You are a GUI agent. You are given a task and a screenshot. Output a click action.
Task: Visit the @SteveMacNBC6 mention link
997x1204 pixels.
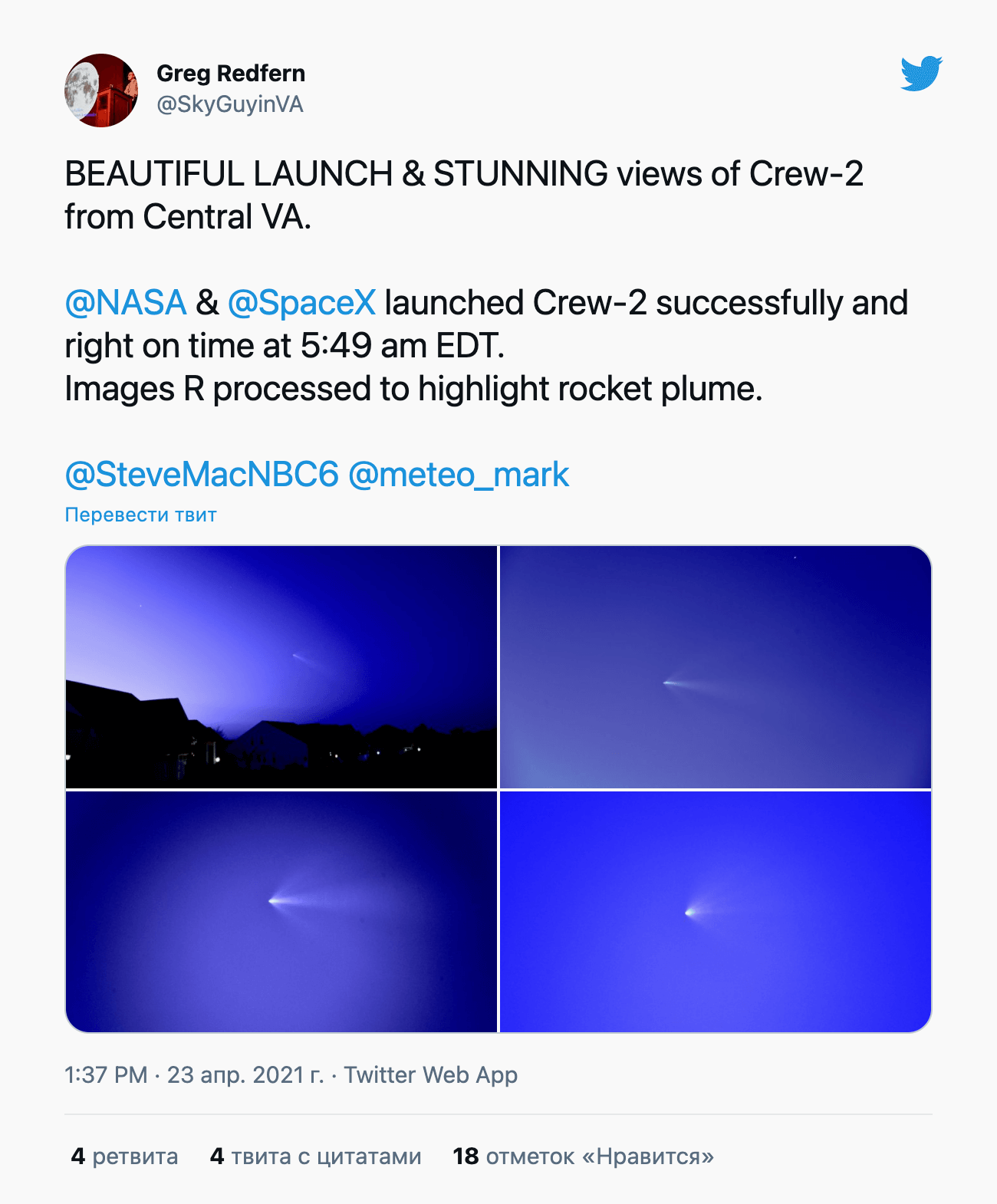tap(202, 475)
